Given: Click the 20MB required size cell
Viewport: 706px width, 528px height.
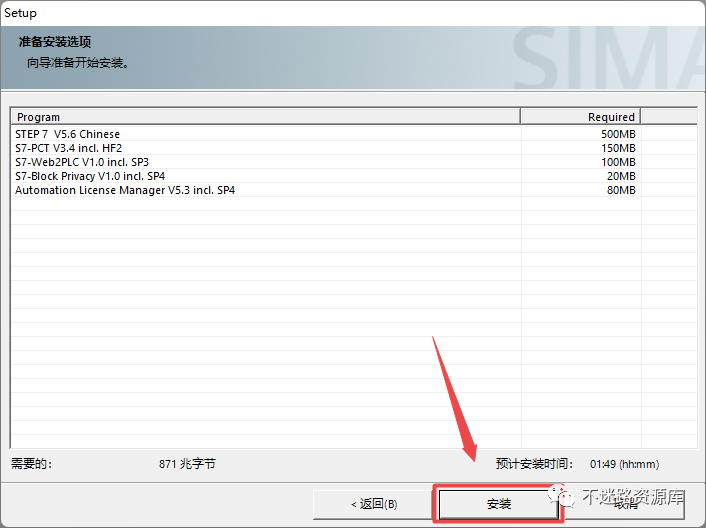Looking at the screenshot, I should click(621, 176).
